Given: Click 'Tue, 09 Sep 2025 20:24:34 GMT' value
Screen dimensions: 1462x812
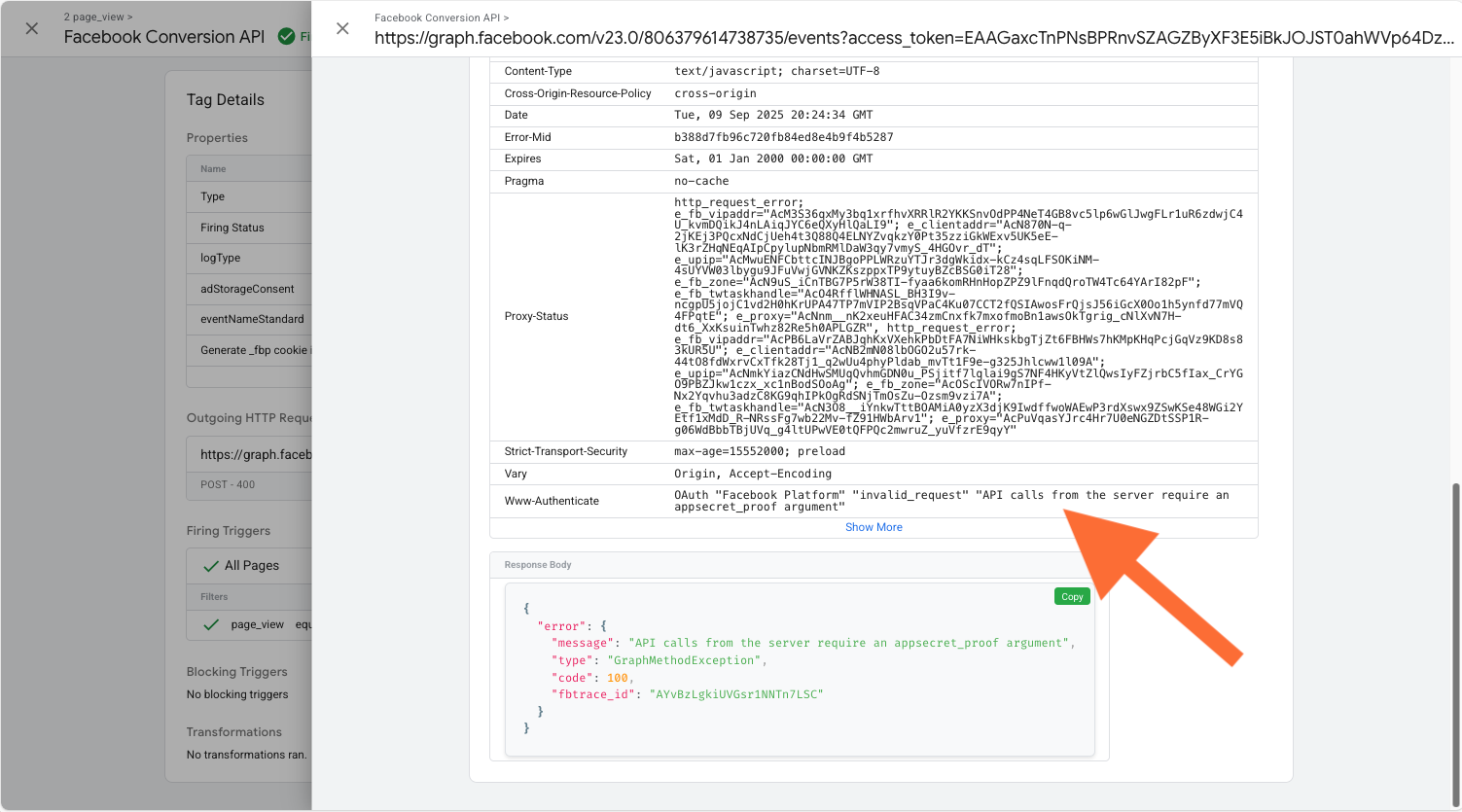Looking at the screenshot, I should click(773, 115).
